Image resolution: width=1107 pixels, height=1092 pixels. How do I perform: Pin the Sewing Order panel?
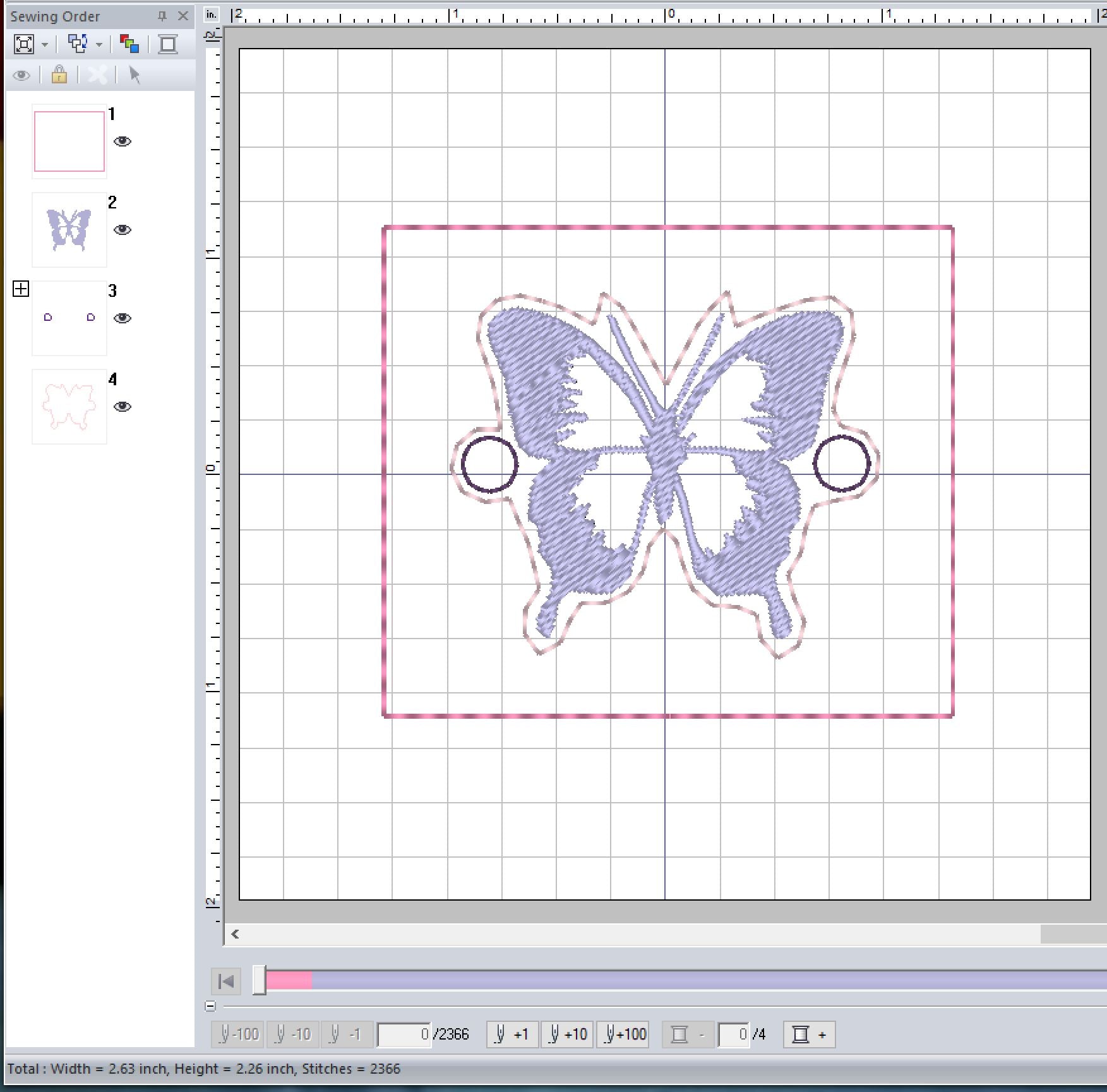[x=162, y=16]
